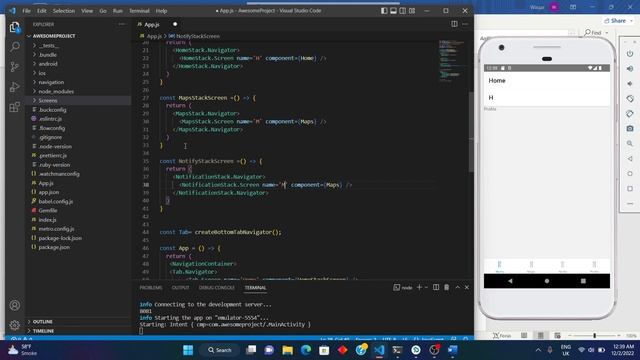Open the File menu
The height and width of the screenshot is (360, 640).
click(x=27, y=11)
